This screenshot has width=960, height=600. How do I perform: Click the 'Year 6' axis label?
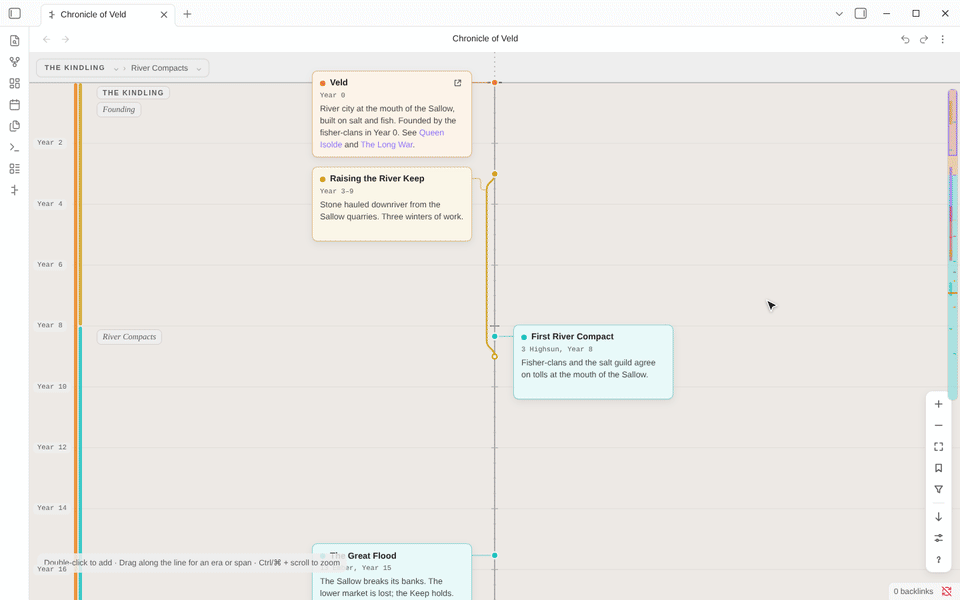pyautogui.click(x=50, y=264)
